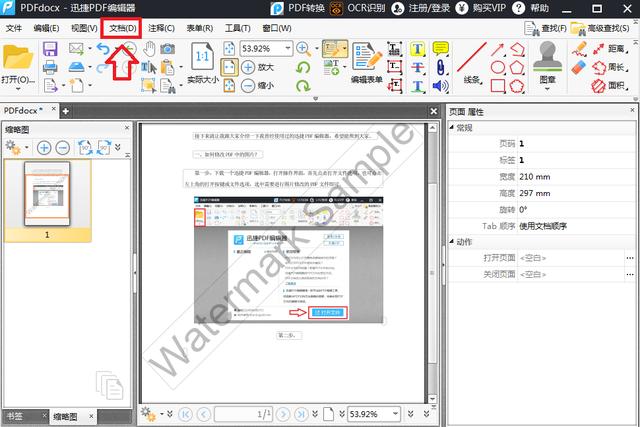Select the arrow drawing tool

coord(498,49)
